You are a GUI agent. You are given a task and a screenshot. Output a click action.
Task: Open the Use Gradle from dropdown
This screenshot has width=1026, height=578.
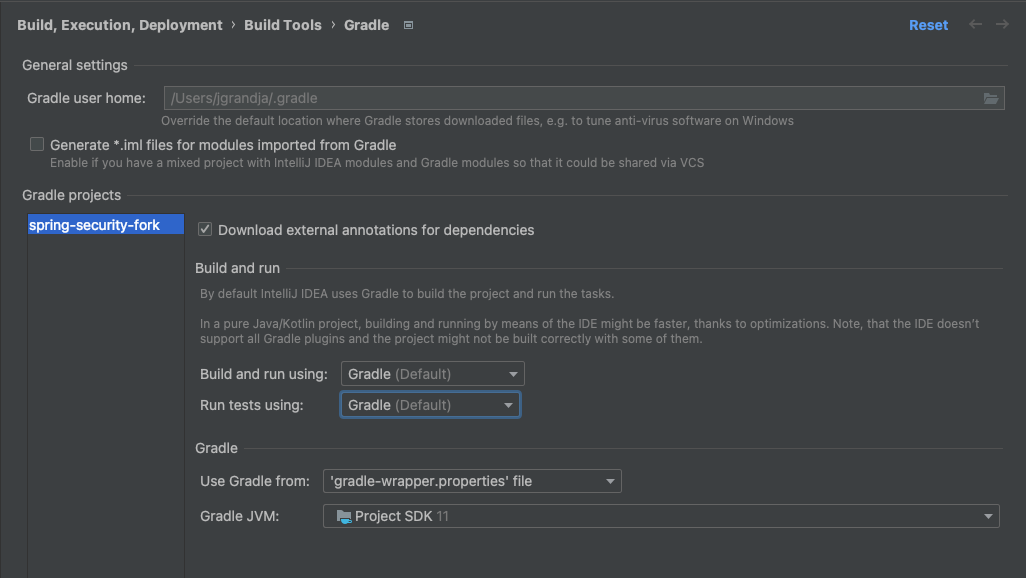click(x=471, y=481)
